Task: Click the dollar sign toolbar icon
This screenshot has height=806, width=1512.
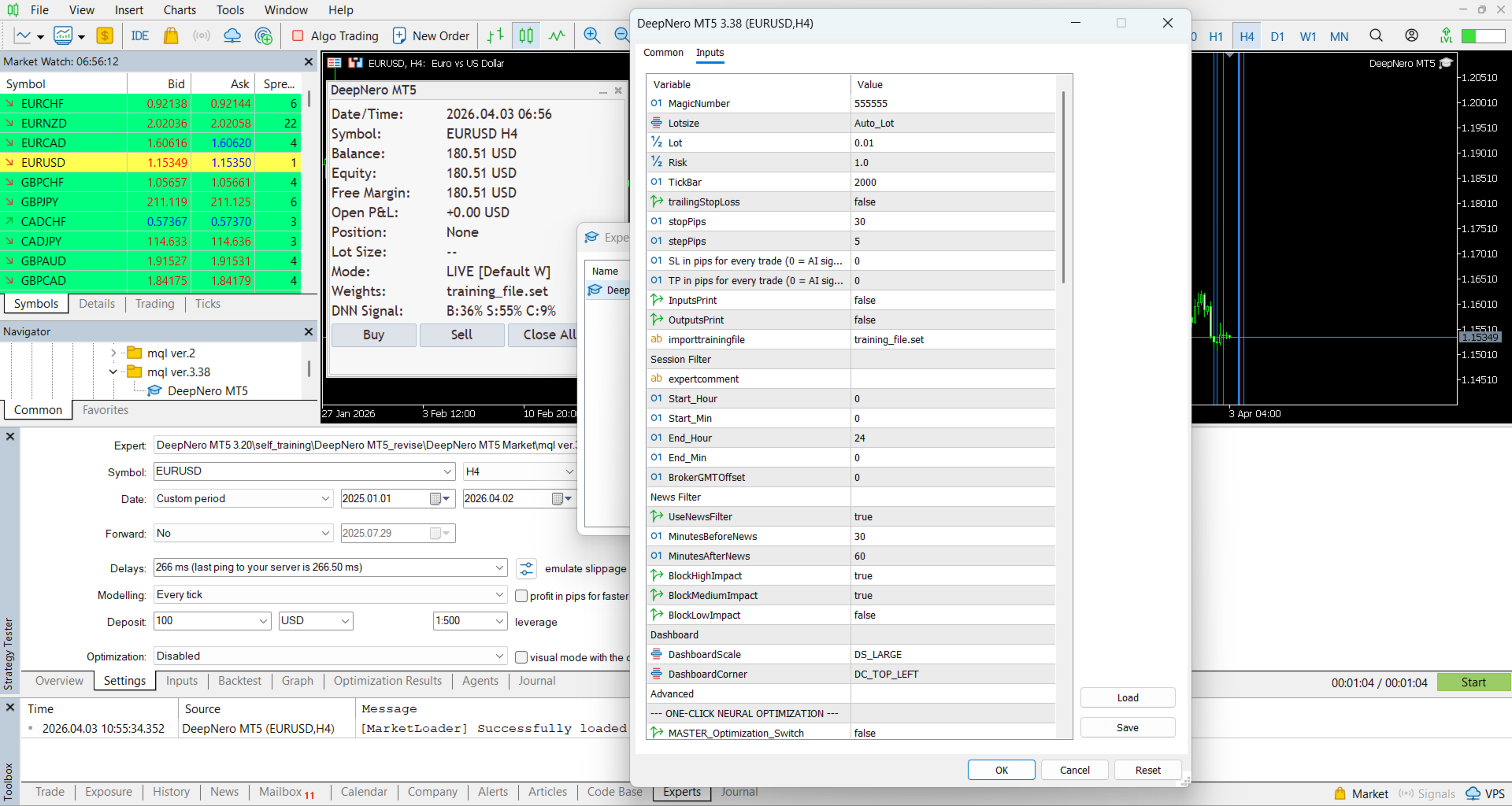Action: (x=105, y=35)
